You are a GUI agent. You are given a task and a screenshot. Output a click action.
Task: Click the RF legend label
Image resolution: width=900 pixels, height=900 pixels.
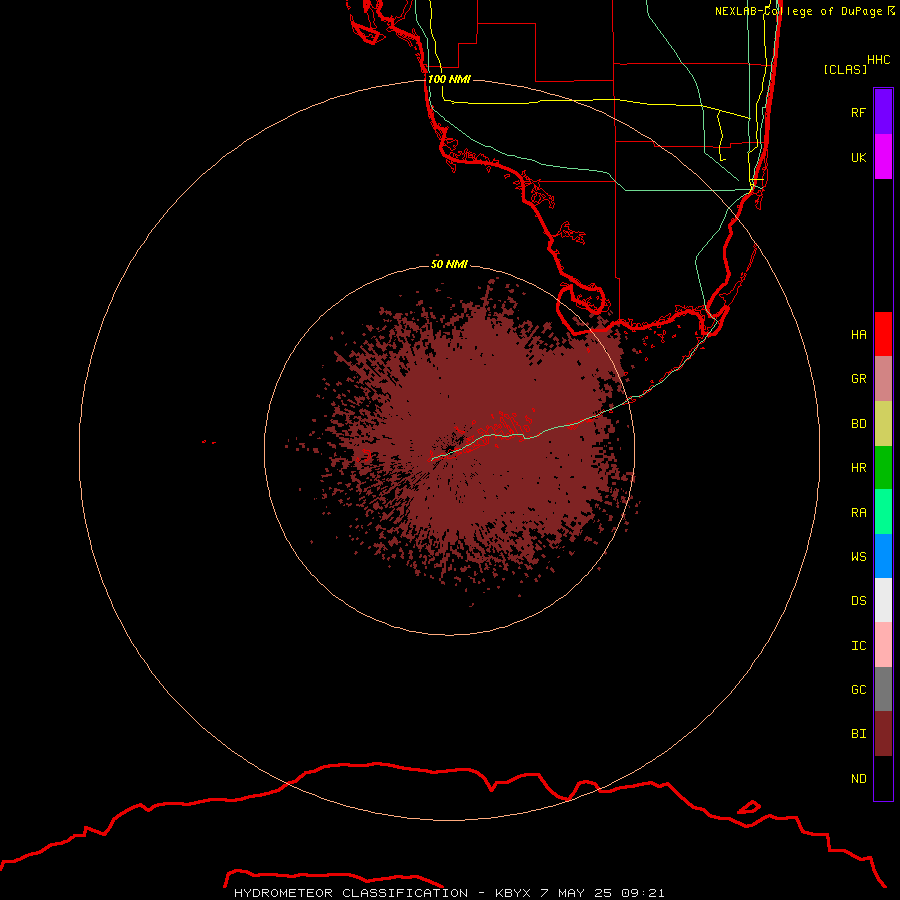point(858,112)
